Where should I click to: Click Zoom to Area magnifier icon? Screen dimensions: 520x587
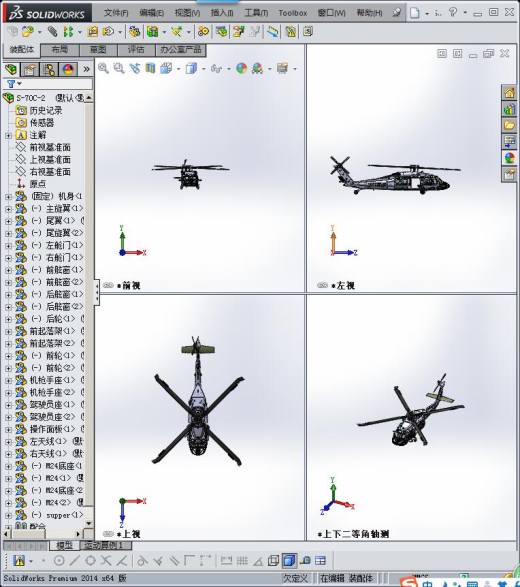click(x=119, y=68)
